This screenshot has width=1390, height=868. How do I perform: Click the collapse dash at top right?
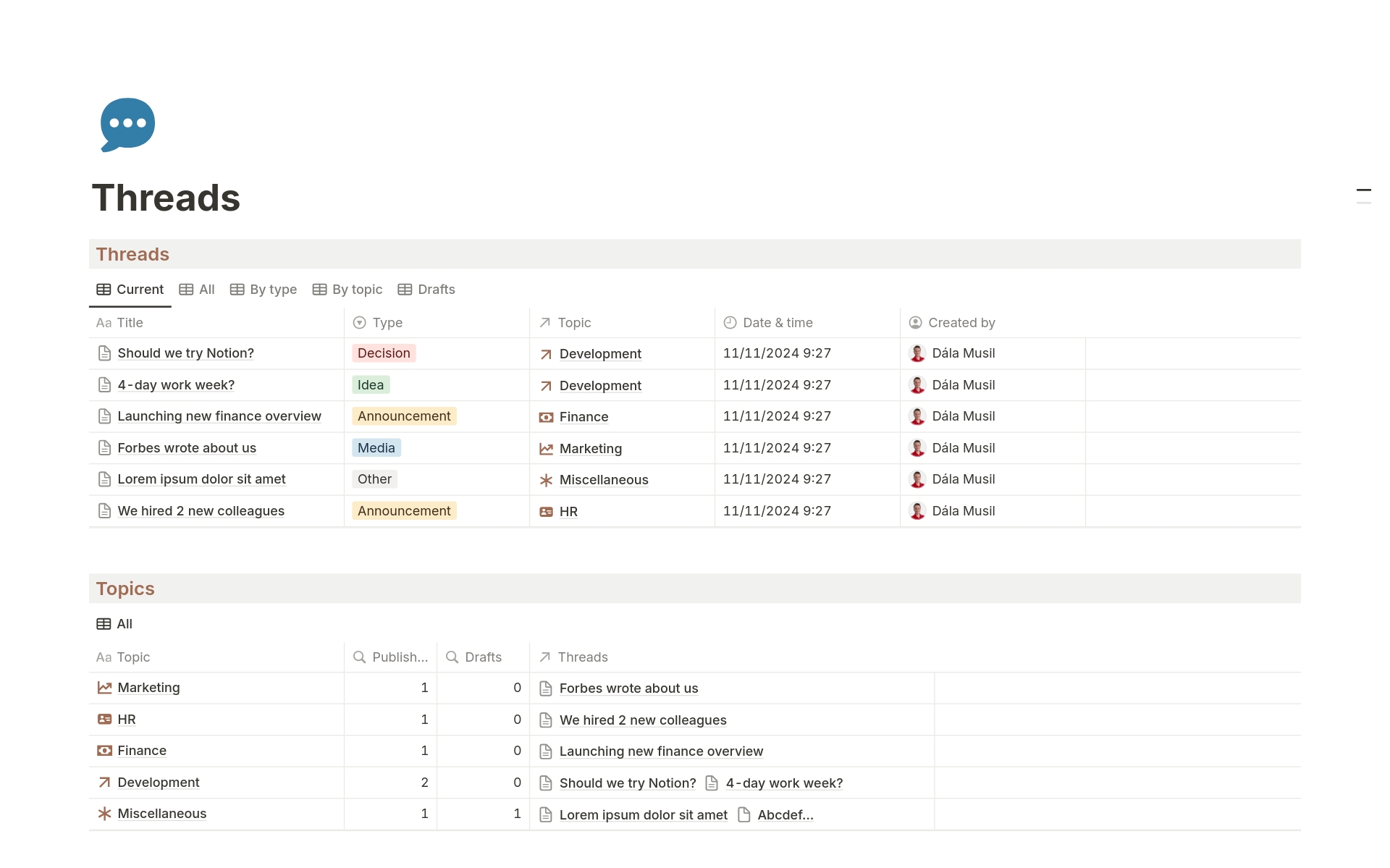pyautogui.click(x=1364, y=190)
